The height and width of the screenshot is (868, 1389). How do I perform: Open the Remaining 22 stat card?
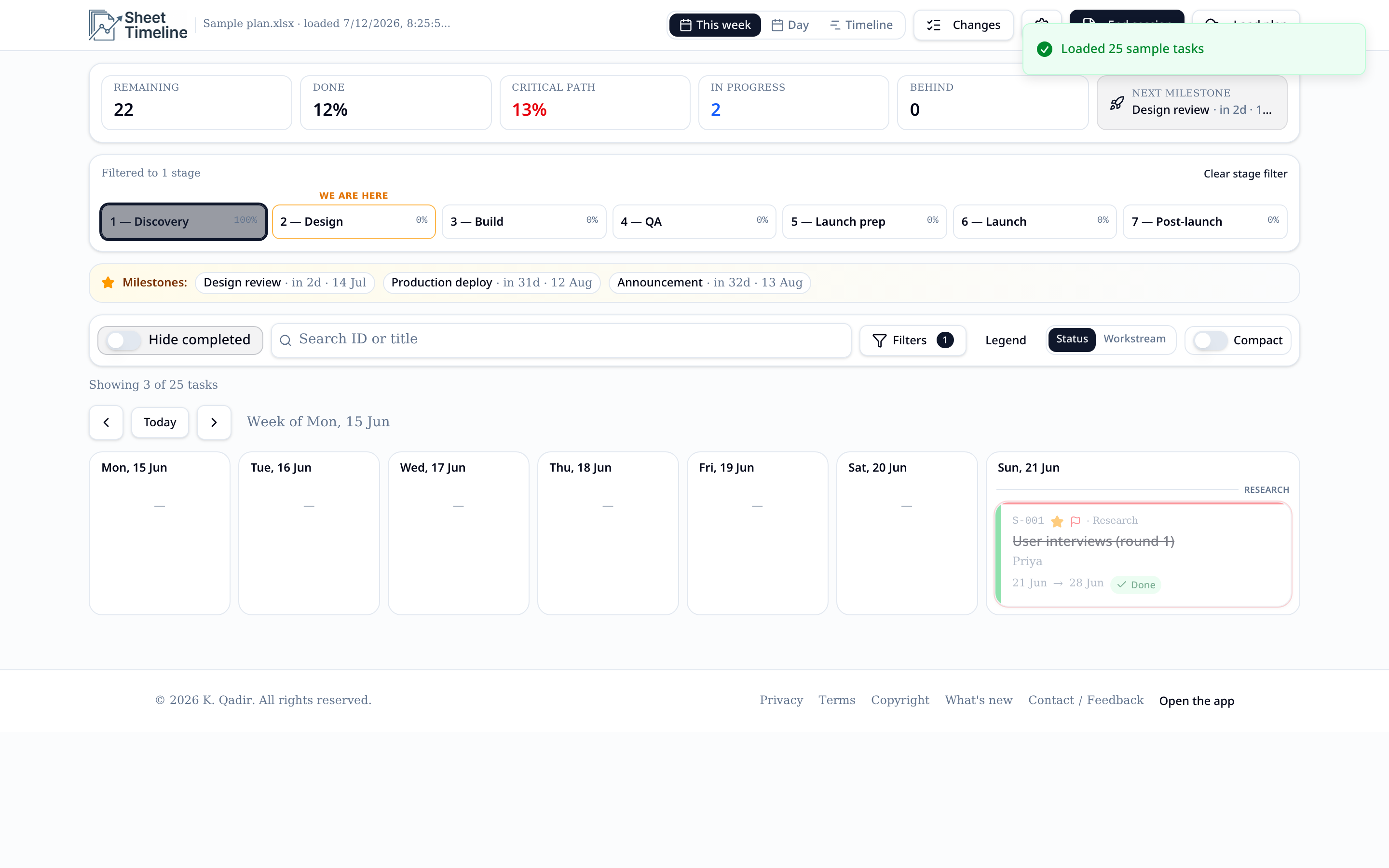[x=196, y=102]
